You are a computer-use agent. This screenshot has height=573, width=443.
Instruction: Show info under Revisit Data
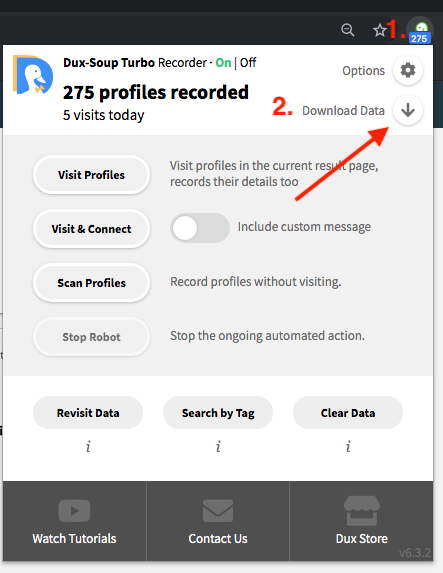click(88, 446)
